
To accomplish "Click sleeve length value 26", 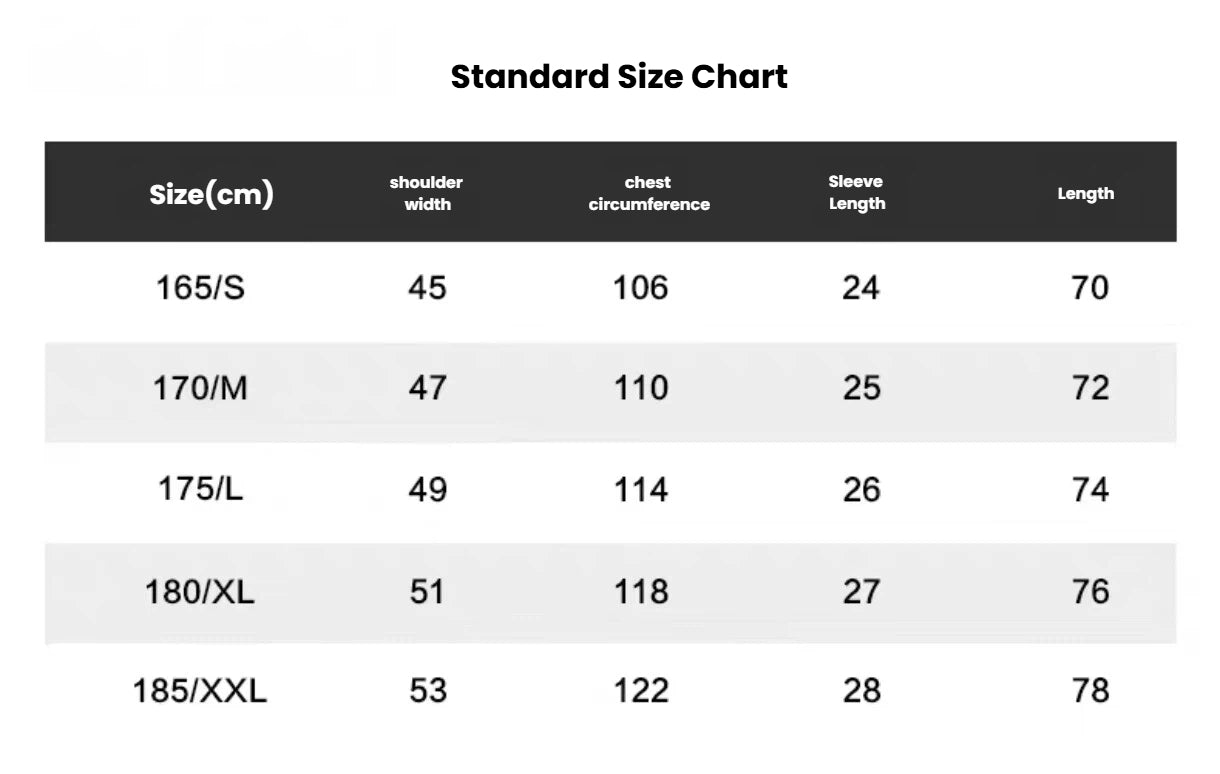I will tap(861, 489).
